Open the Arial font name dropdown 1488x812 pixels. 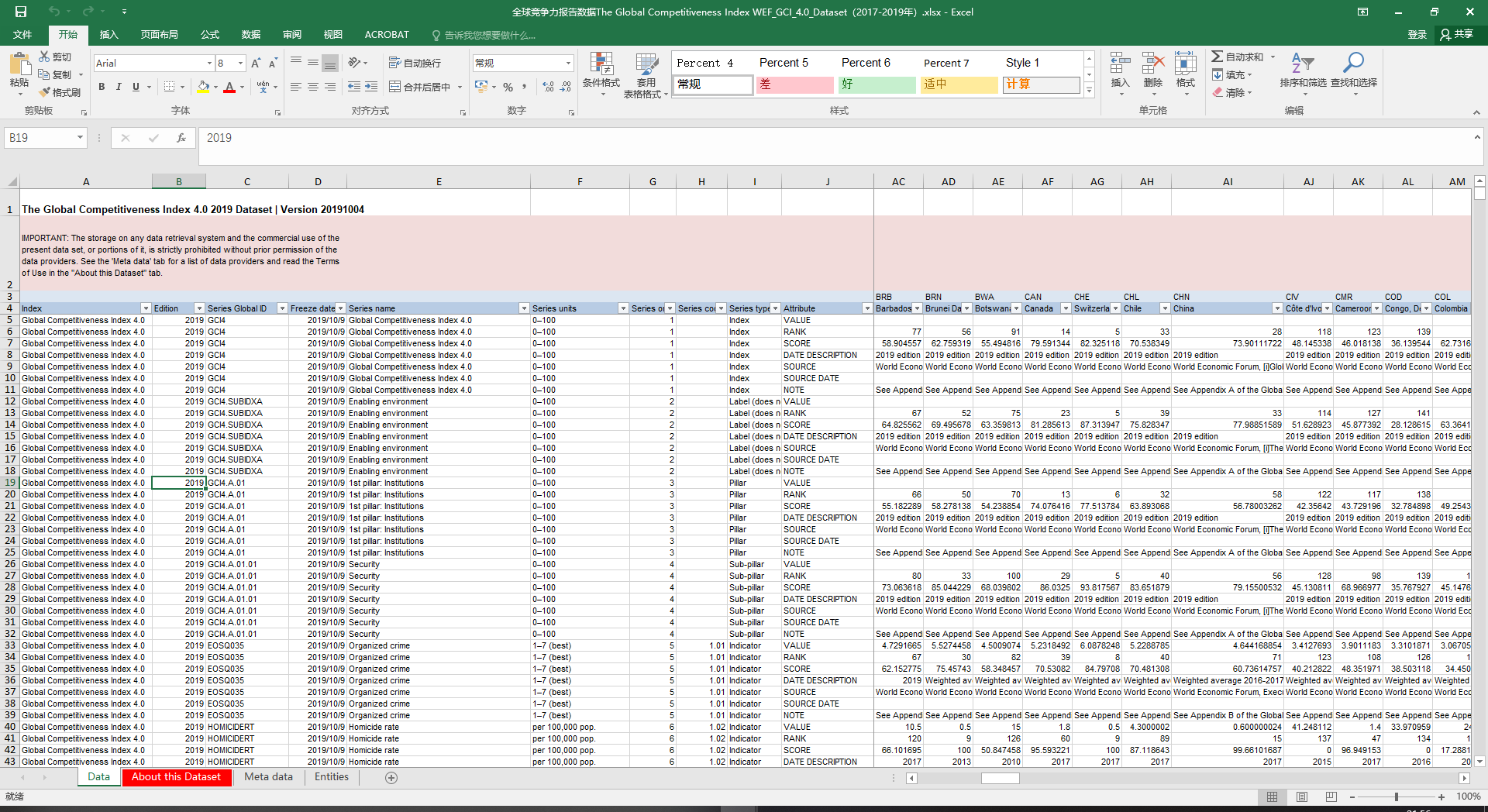click(209, 64)
